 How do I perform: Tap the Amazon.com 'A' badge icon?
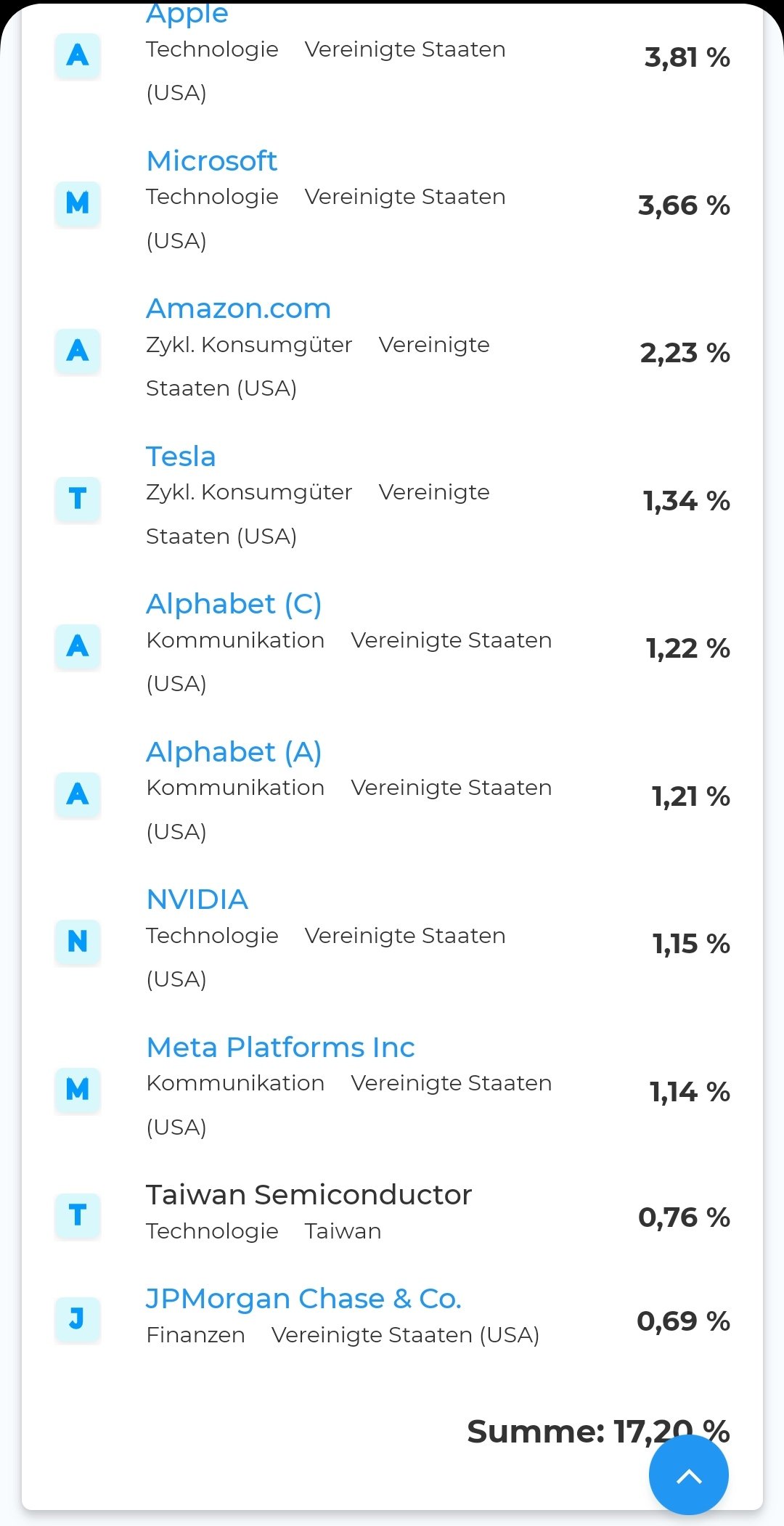pos(78,351)
